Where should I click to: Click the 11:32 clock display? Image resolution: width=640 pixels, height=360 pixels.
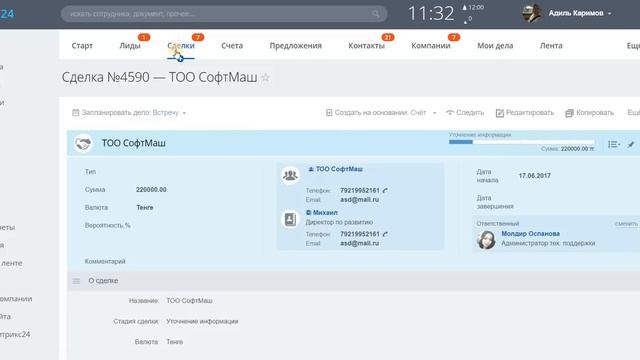click(431, 13)
